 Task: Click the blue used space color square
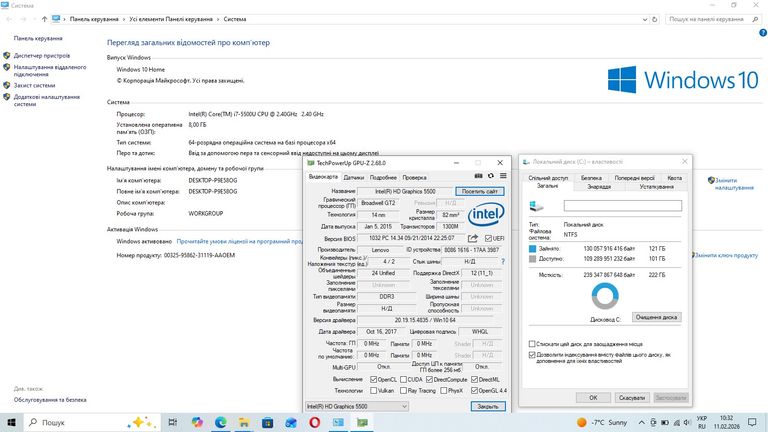click(532, 249)
